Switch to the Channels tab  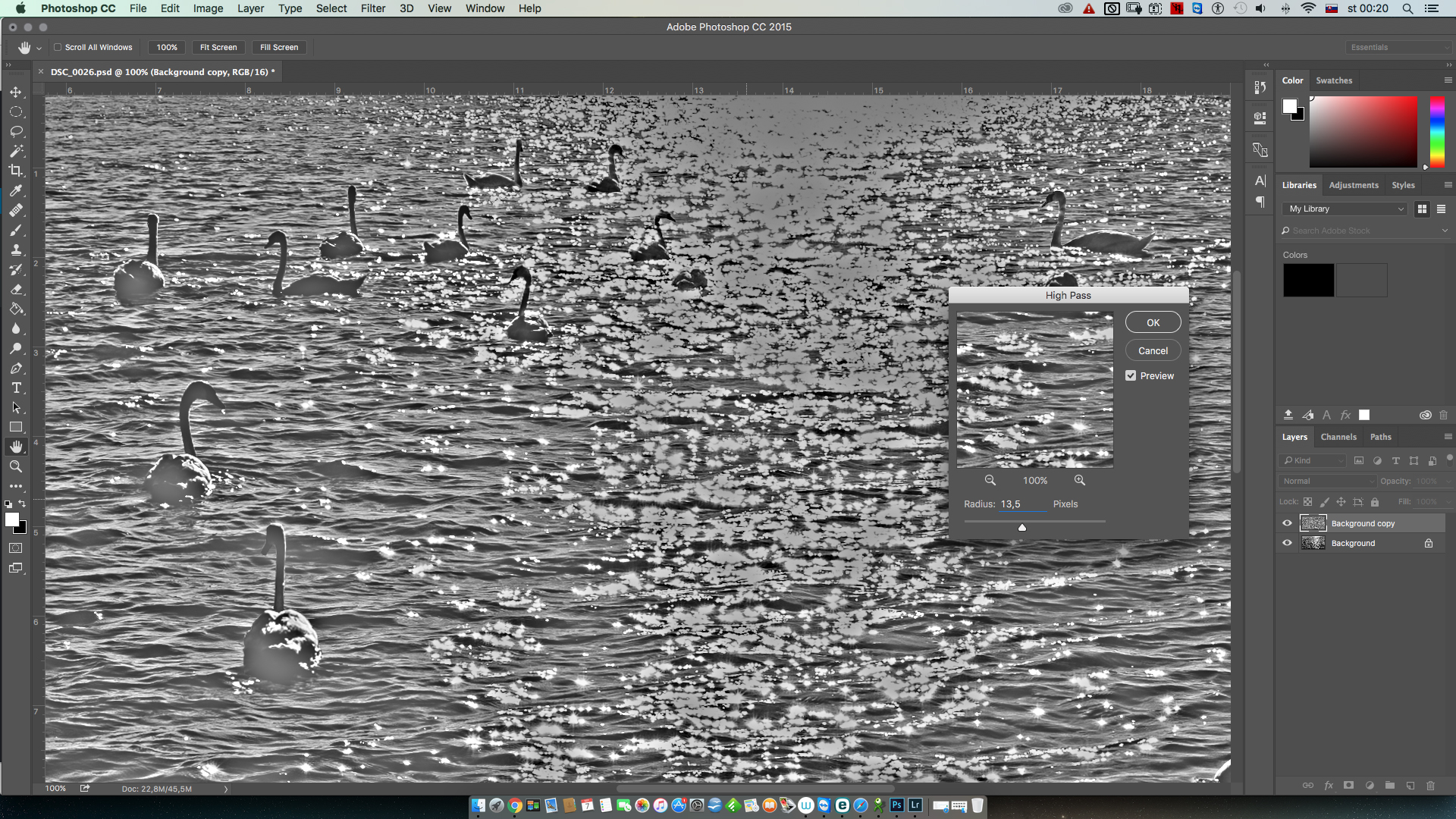1338,437
